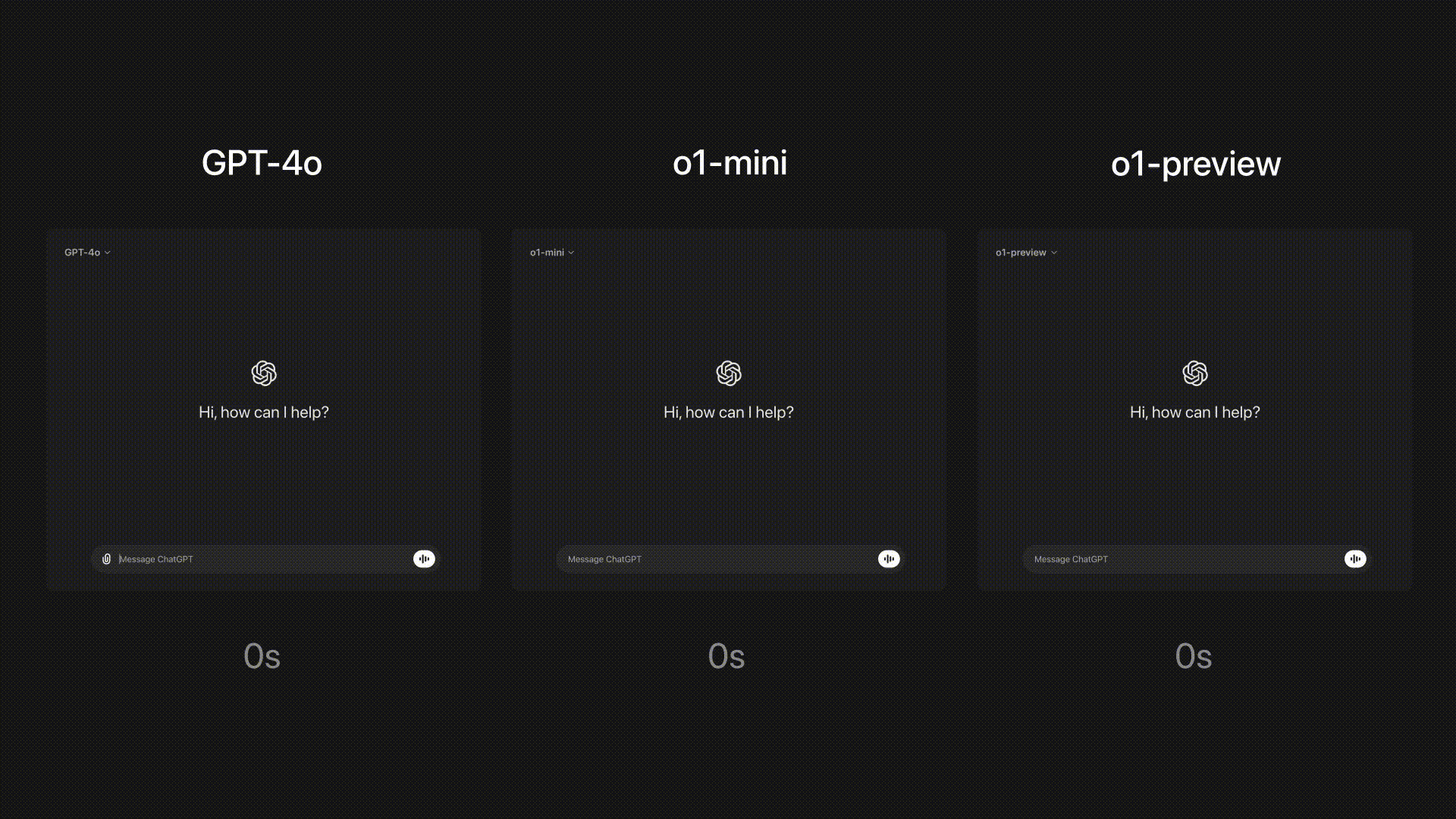Viewport: 1456px width, 819px height.
Task: Open the o1-preview model selector dropdown
Action: 1026,253
